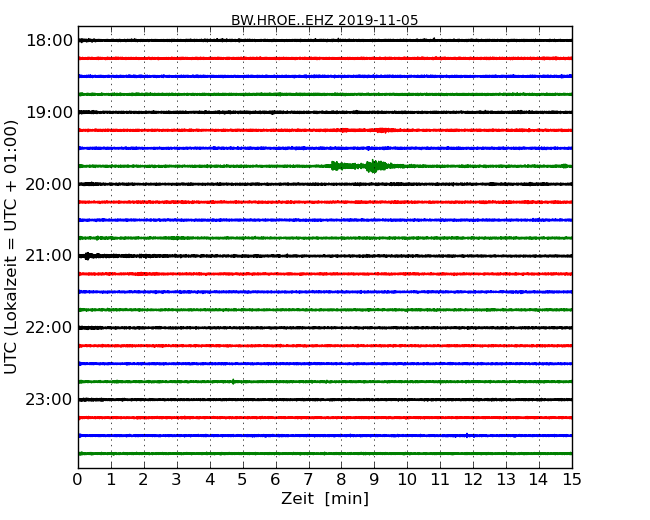The height and width of the screenshot is (520, 650).
Task: Click the x-axis tick label 13
Action: (506, 479)
